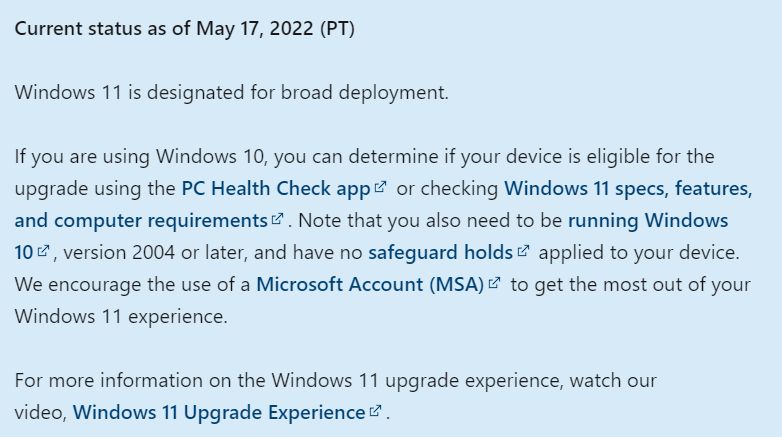Screen dimensions: 782x437
Task: Visit the Microsoft Account (MSA) link
Action: click(x=370, y=284)
